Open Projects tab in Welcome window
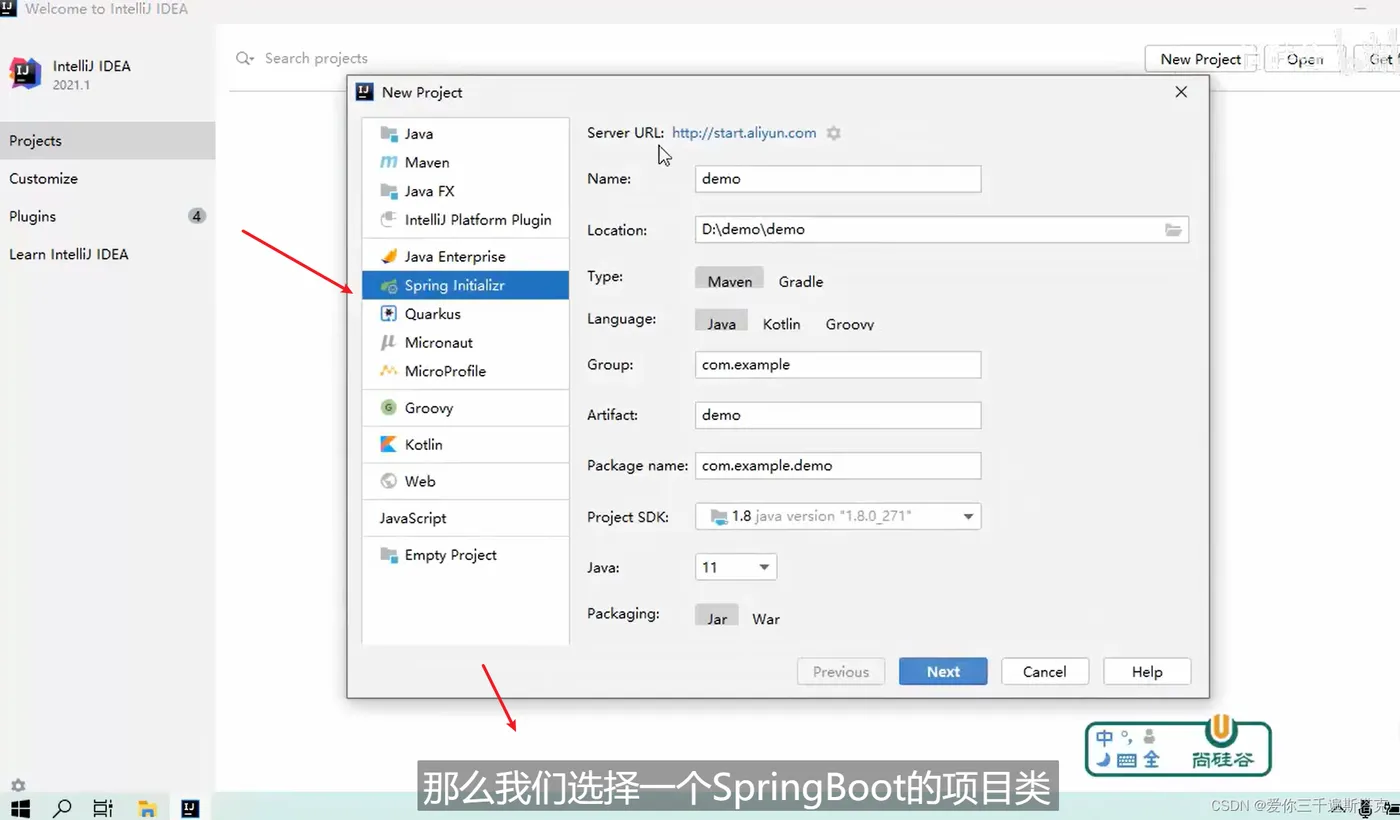Viewport: 1400px width, 820px height. (107, 141)
